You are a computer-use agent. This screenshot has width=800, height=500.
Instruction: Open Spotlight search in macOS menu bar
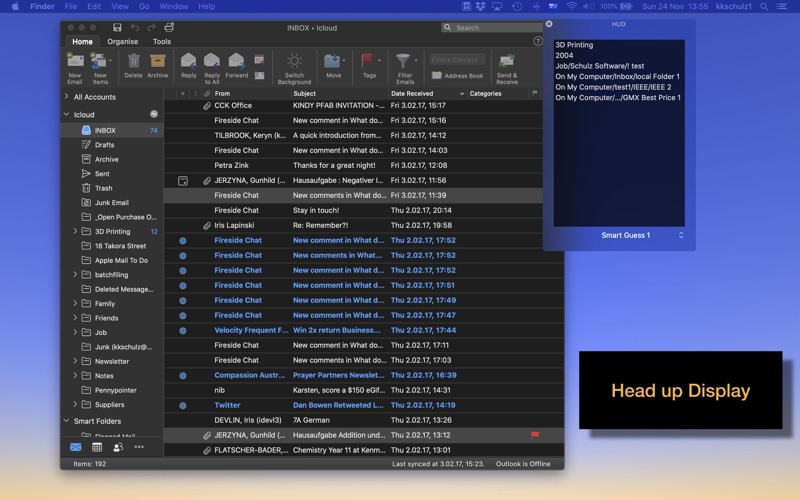[x=764, y=7]
